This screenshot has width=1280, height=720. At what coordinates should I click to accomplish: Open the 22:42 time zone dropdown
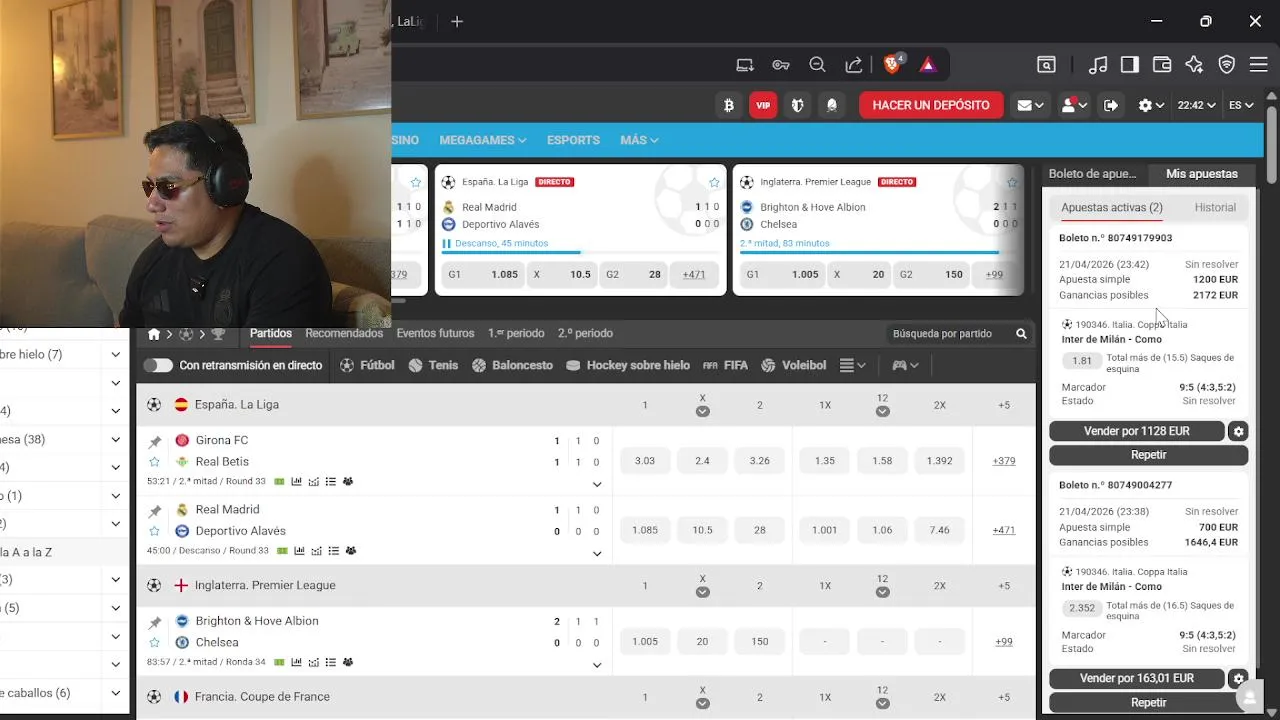point(1196,105)
